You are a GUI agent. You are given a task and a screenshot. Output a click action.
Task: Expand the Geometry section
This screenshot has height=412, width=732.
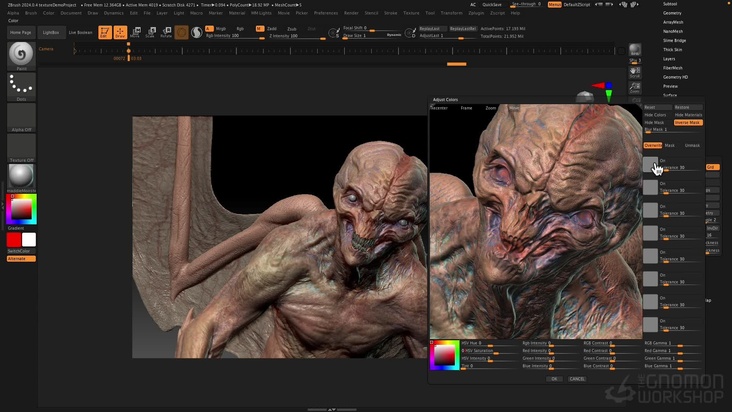[x=672, y=13]
